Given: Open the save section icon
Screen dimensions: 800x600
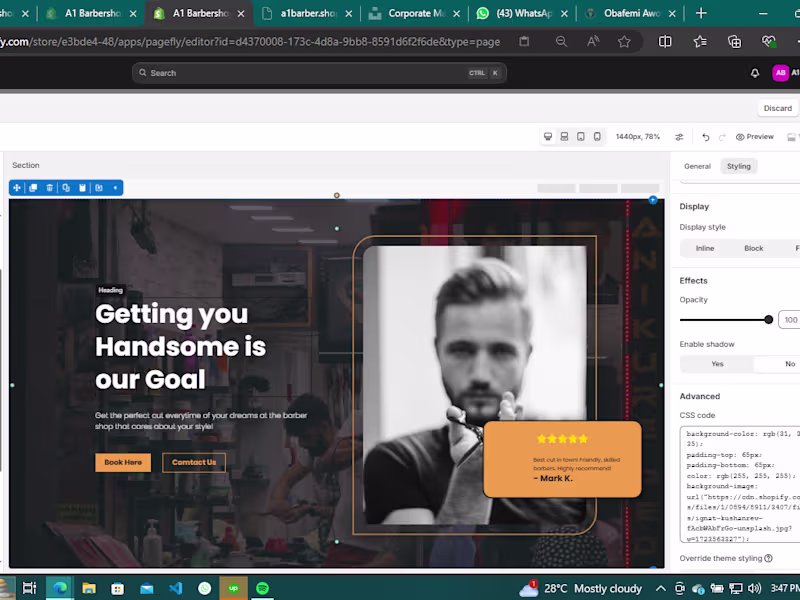Looking at the screenshot, I should click(100, 187).
